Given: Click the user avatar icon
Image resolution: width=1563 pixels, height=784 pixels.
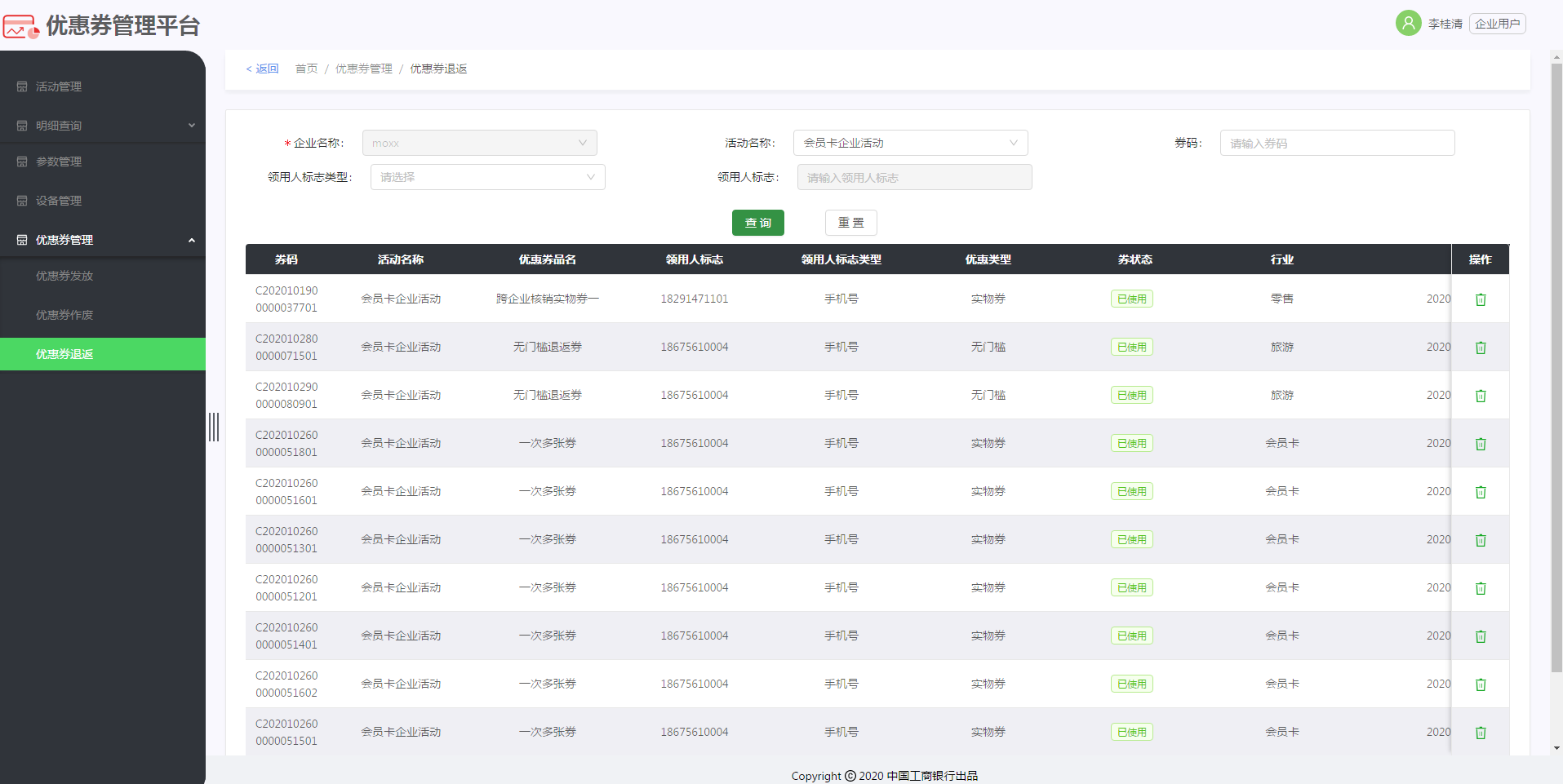Looking at the screenshot, I should [1408, 23].
